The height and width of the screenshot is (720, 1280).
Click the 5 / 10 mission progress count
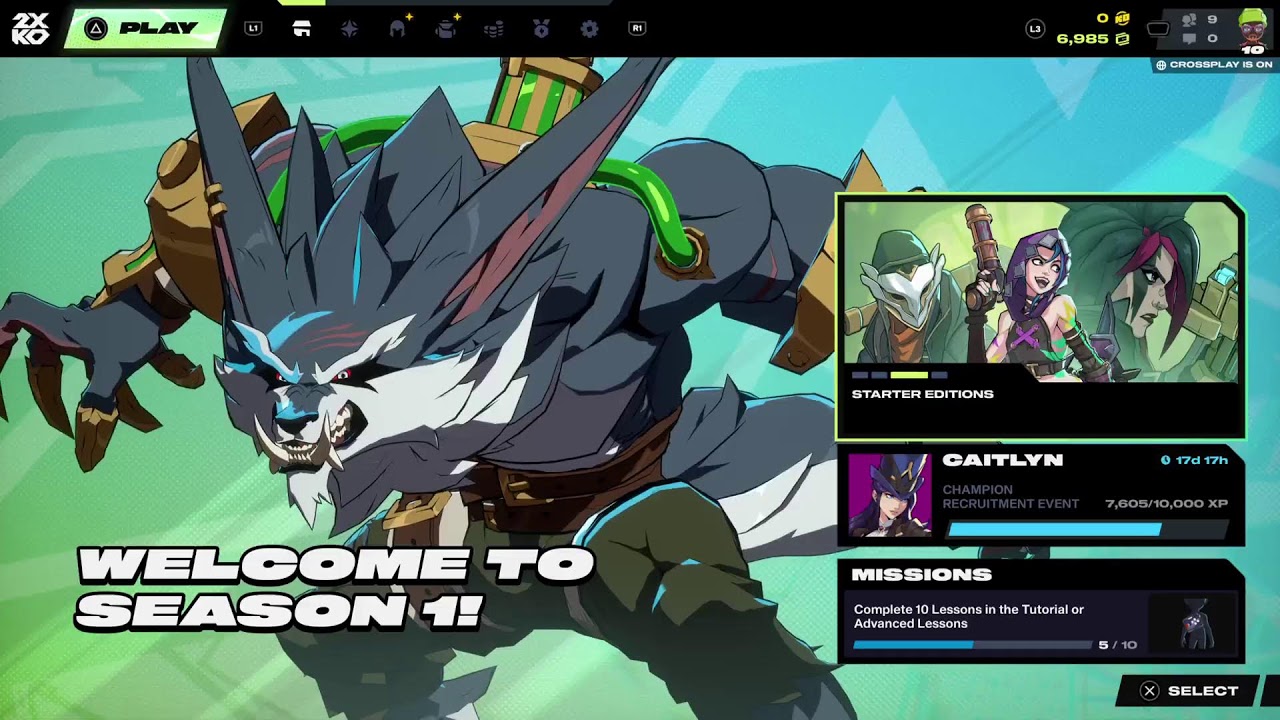coord(1117,645)
